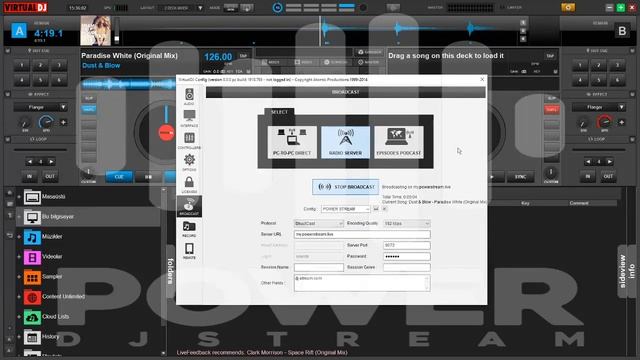The height and width of the screenshot is (360, 640).
Task: Open right deck Flanger effect dropdown
Action: (x=598, y=107)
